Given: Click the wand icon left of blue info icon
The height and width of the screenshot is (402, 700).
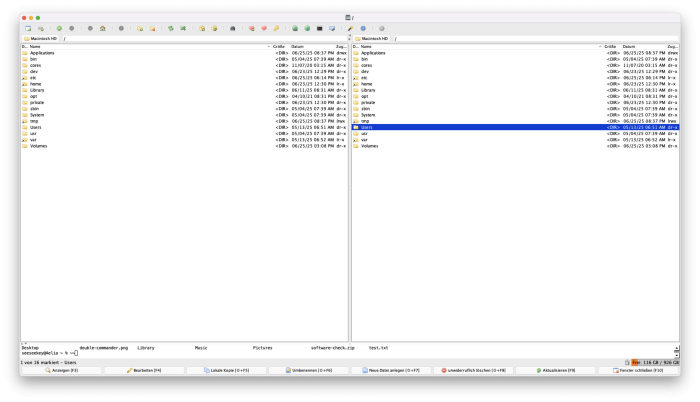Looking at the screenshot, I should pos(351,28).
